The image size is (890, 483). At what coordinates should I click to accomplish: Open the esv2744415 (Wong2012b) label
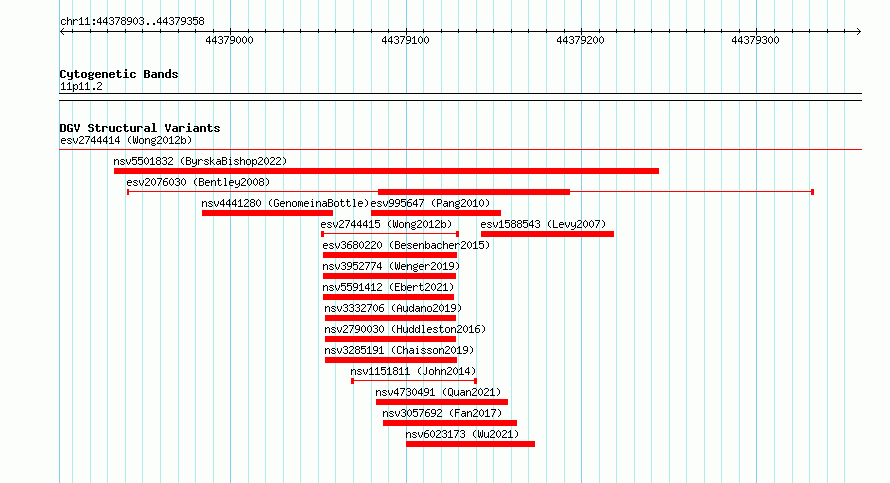[387, 224]
